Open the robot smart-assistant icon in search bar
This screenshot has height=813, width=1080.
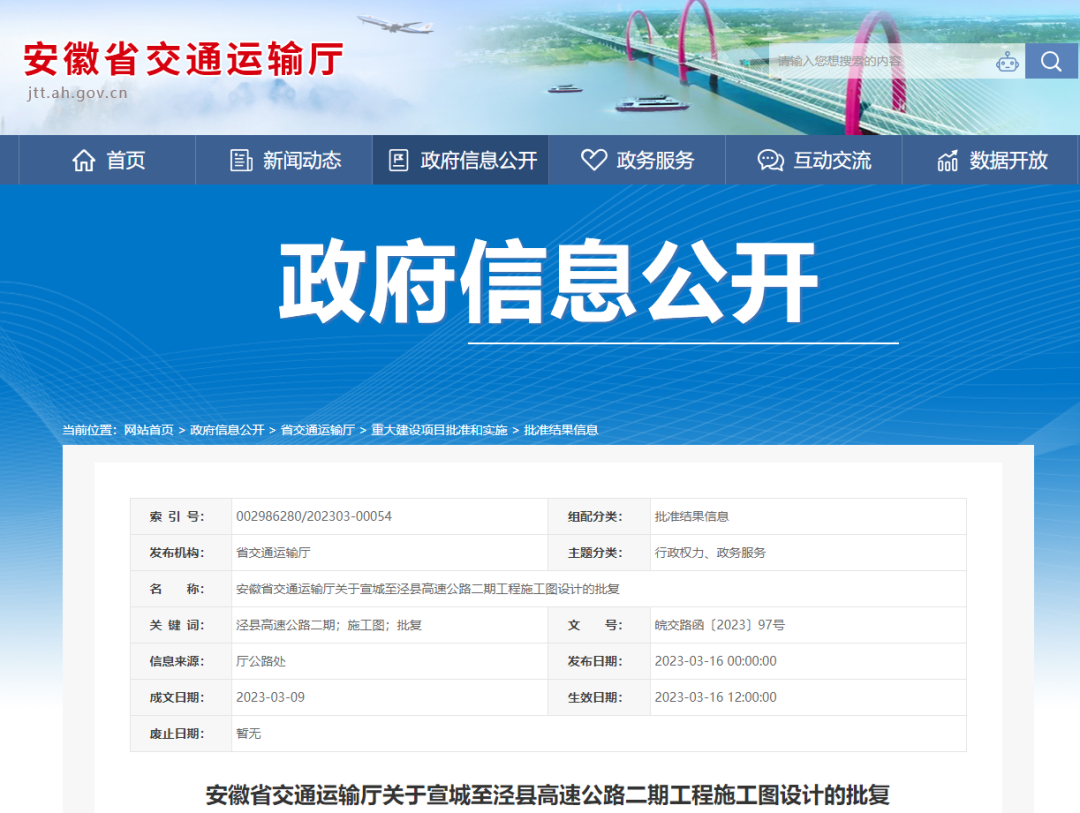pyautogui.click(x=1008, y=60)
